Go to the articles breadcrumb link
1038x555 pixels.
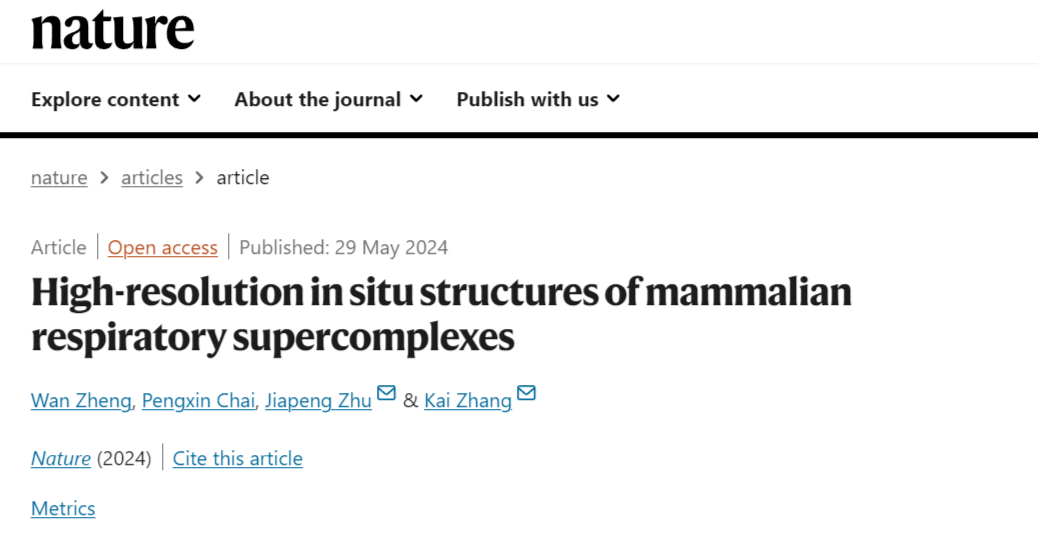pos(152,177)
